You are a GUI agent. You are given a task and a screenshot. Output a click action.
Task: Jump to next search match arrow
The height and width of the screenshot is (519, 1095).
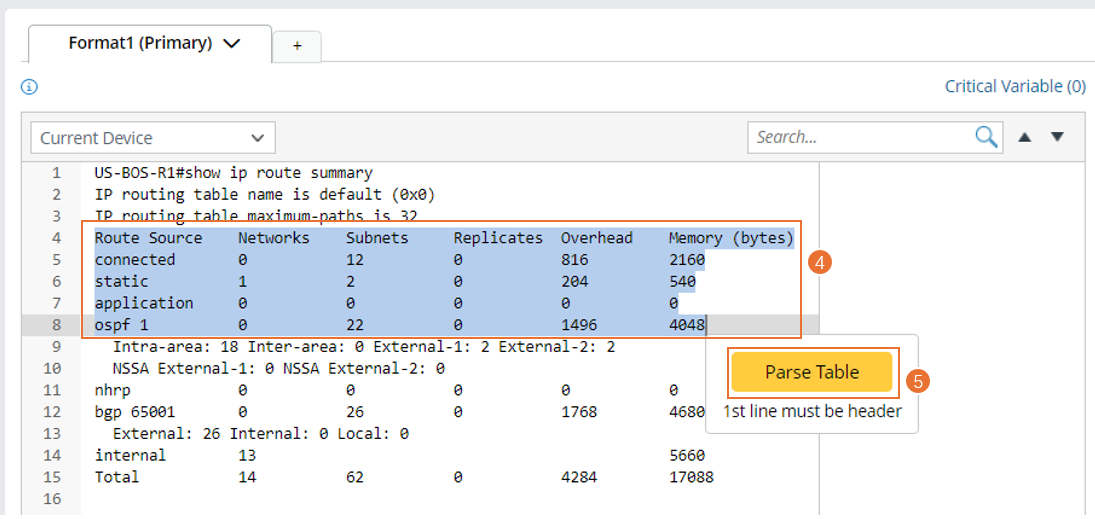point(1057,137)
